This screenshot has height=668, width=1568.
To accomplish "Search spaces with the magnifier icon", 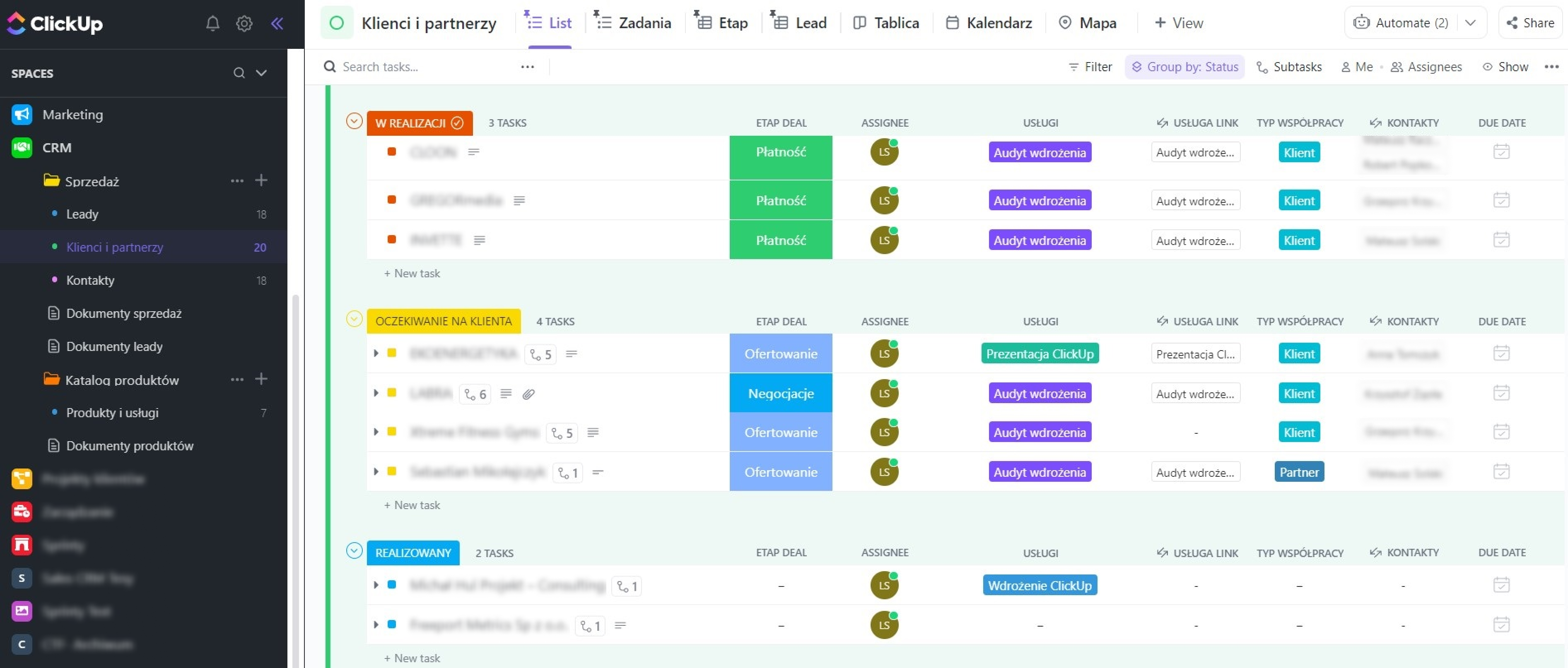I will pyautogui.click(x=239, y=73).
